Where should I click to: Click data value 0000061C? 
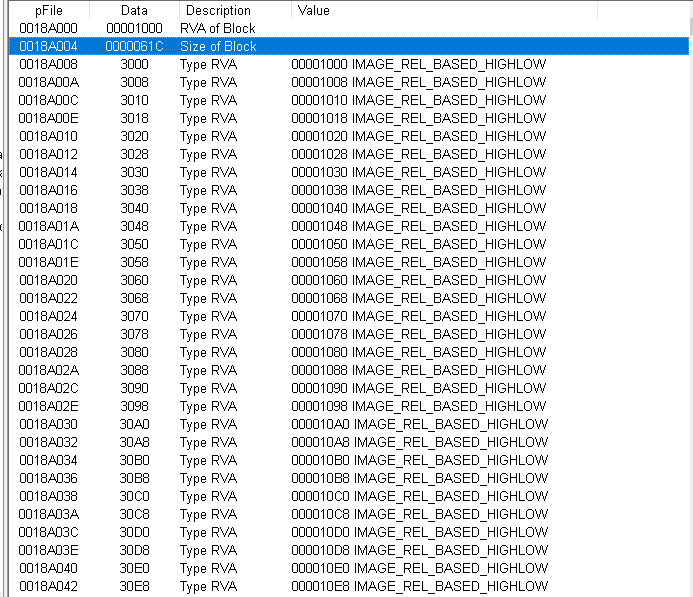point(134,46)
